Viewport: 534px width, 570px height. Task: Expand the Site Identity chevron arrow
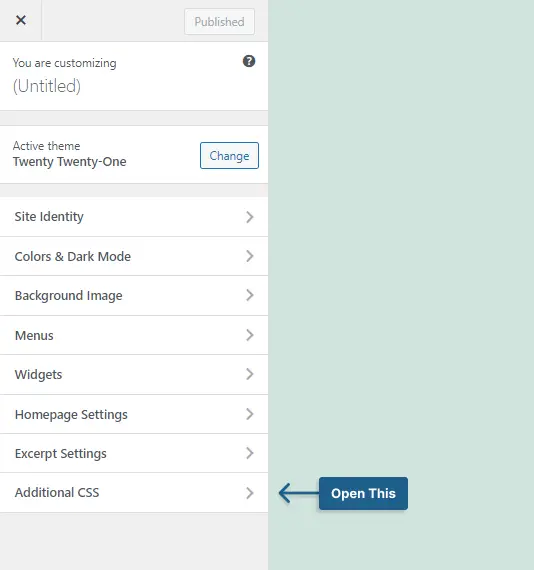tap(249, 217)
